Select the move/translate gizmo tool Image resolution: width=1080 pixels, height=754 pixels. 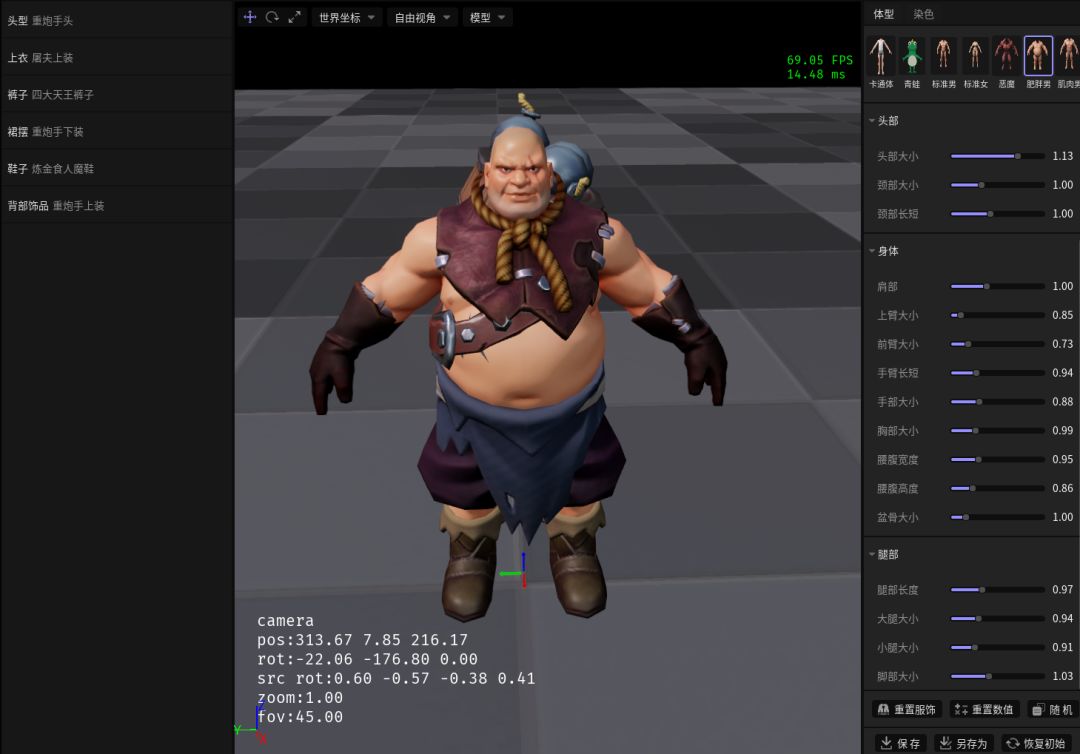[x=250, y=17]
